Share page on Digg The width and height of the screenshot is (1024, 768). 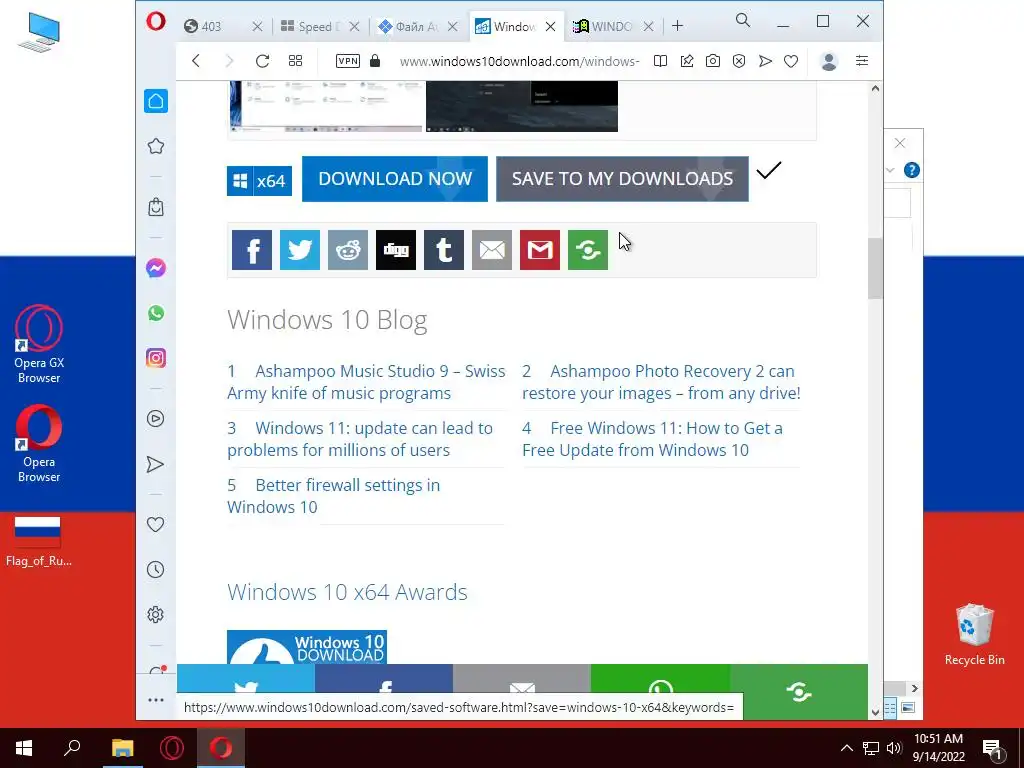coord(396,250)
